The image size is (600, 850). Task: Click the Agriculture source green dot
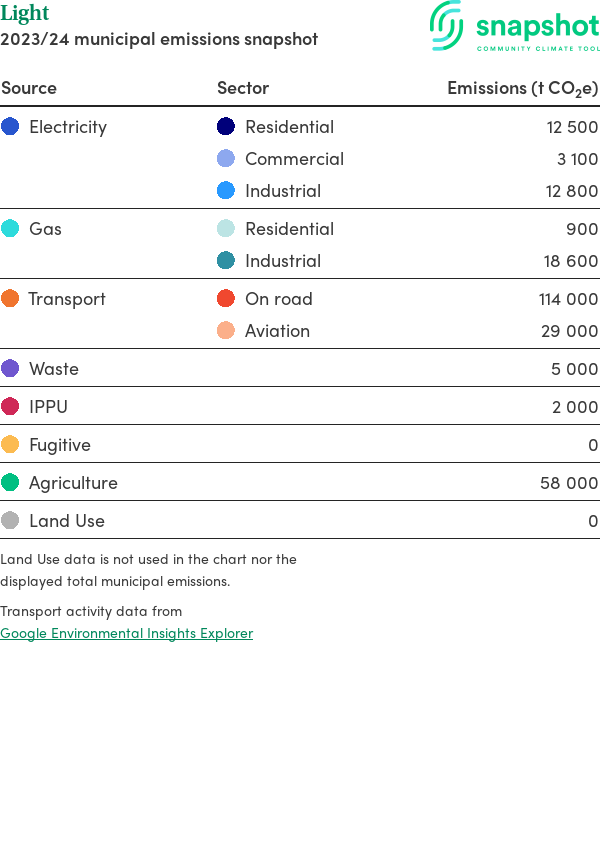pyautogui.click(x=10, y=483)
